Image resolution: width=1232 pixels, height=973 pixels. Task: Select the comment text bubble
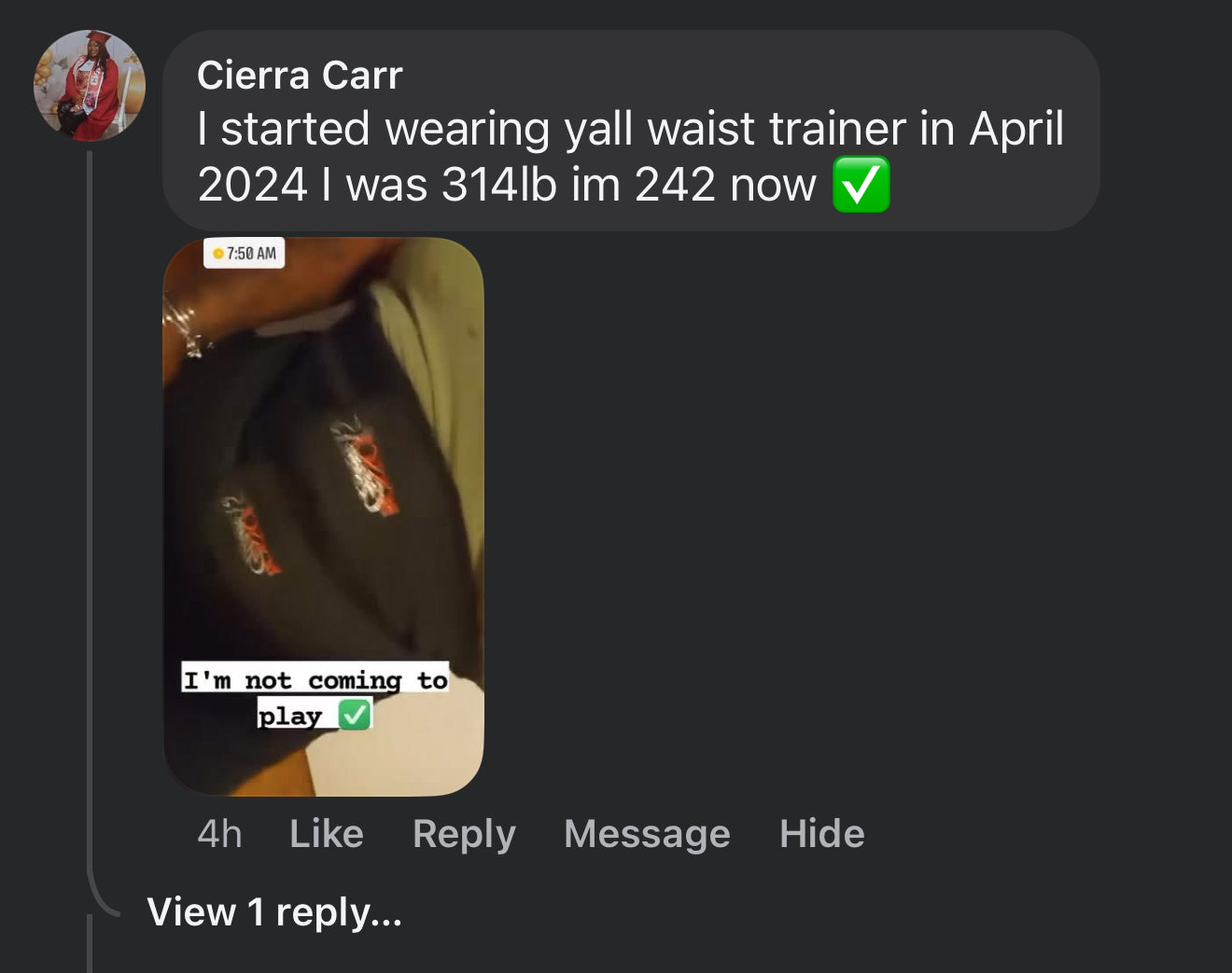coord(631,131)
